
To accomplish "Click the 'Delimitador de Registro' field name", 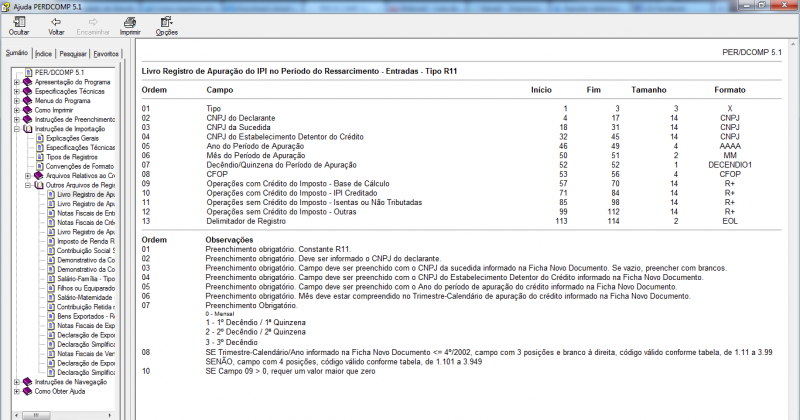I will (246, 221).
